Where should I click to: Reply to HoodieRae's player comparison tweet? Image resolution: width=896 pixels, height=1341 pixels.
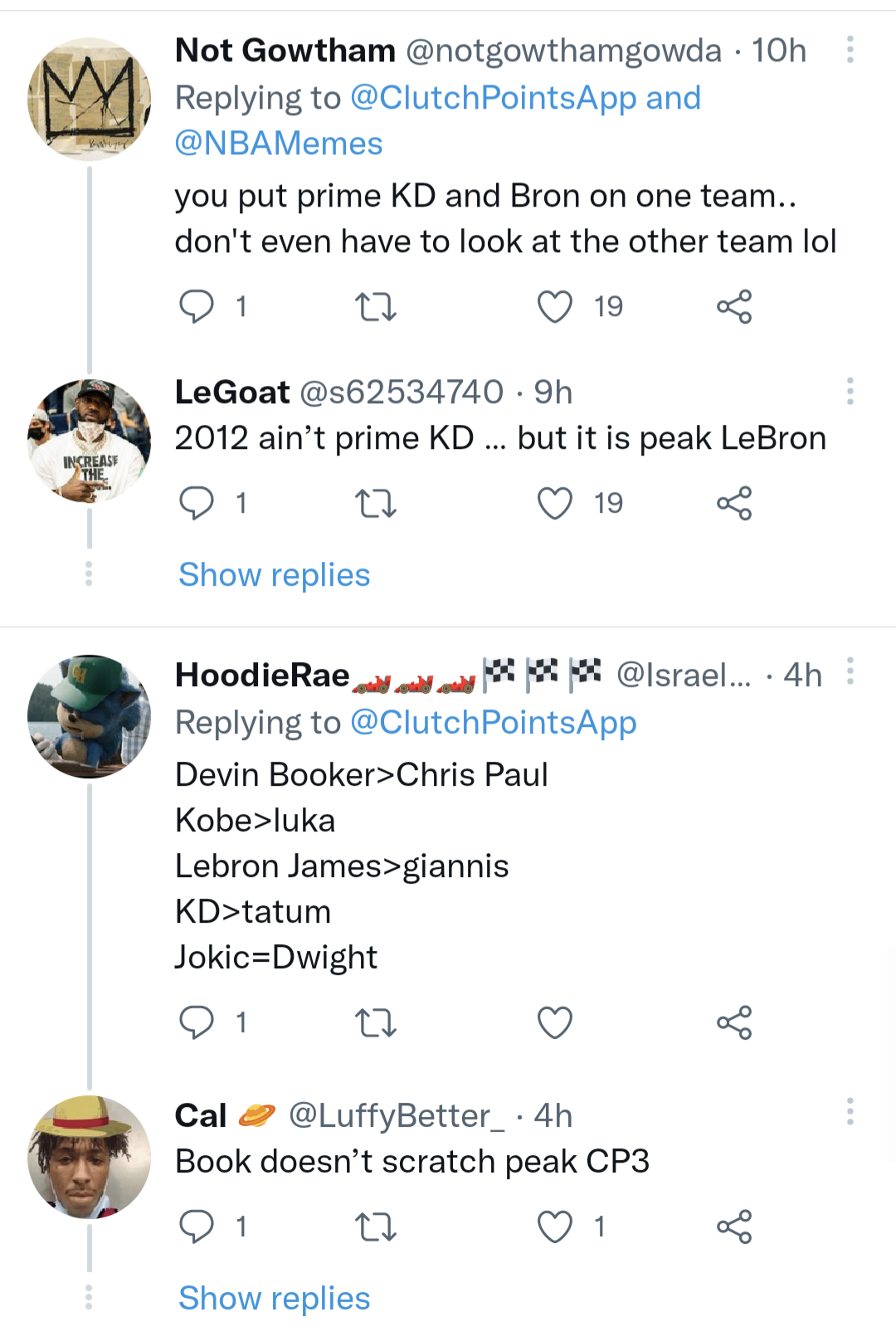(x=198, y=1022)
